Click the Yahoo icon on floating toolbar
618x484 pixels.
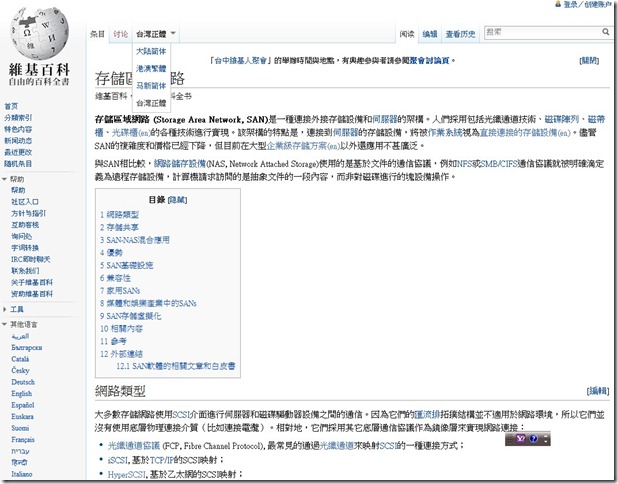pyautogui.click(x=521, y=439)
